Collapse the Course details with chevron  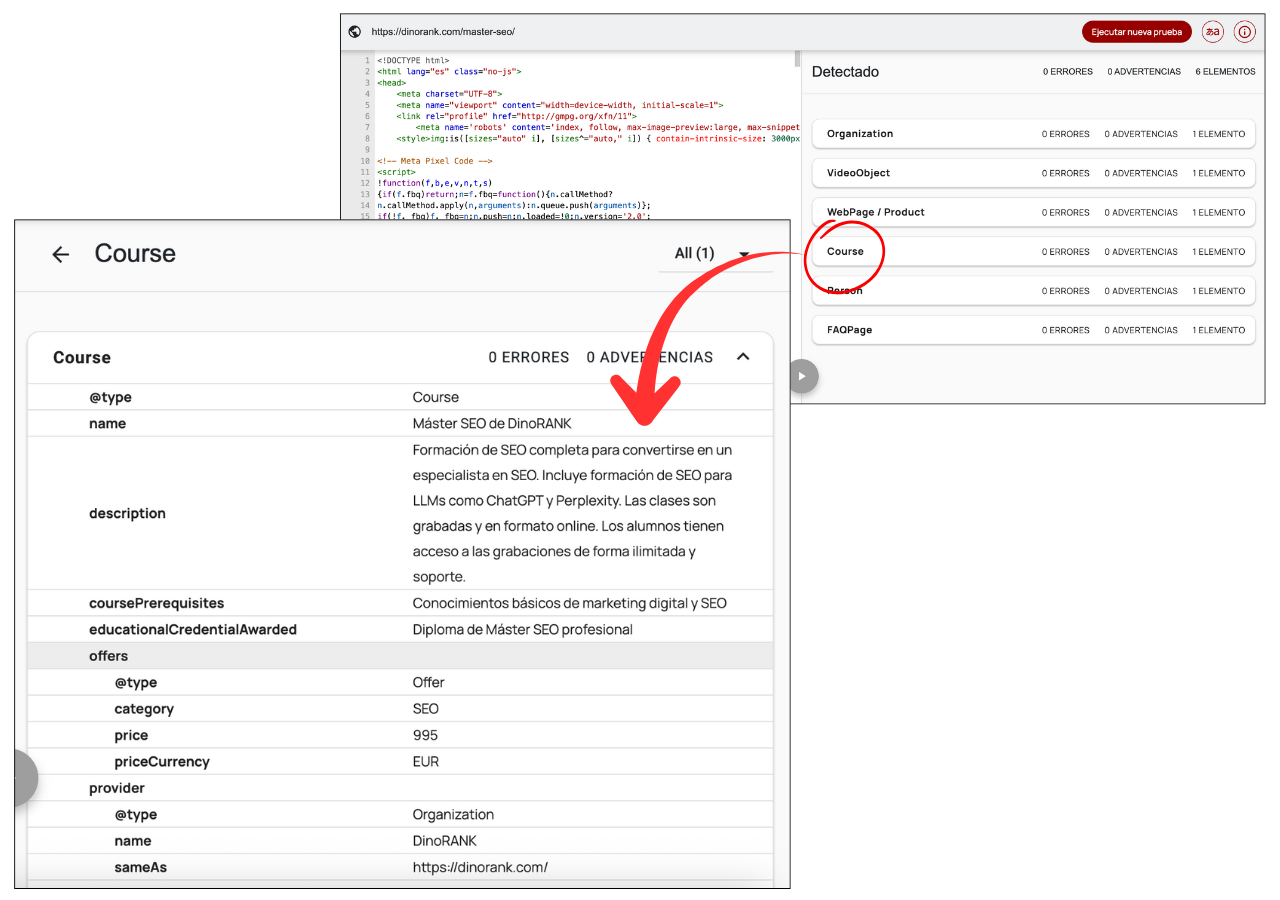coord(743,357)
